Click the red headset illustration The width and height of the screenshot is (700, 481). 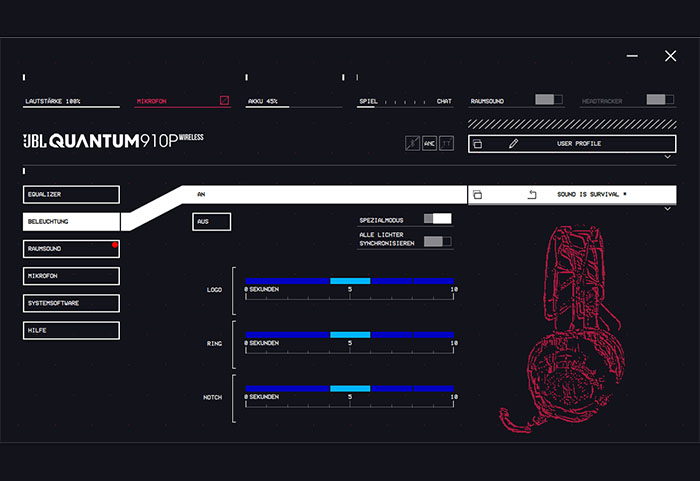pyautogui.click(x=562, y=329)
